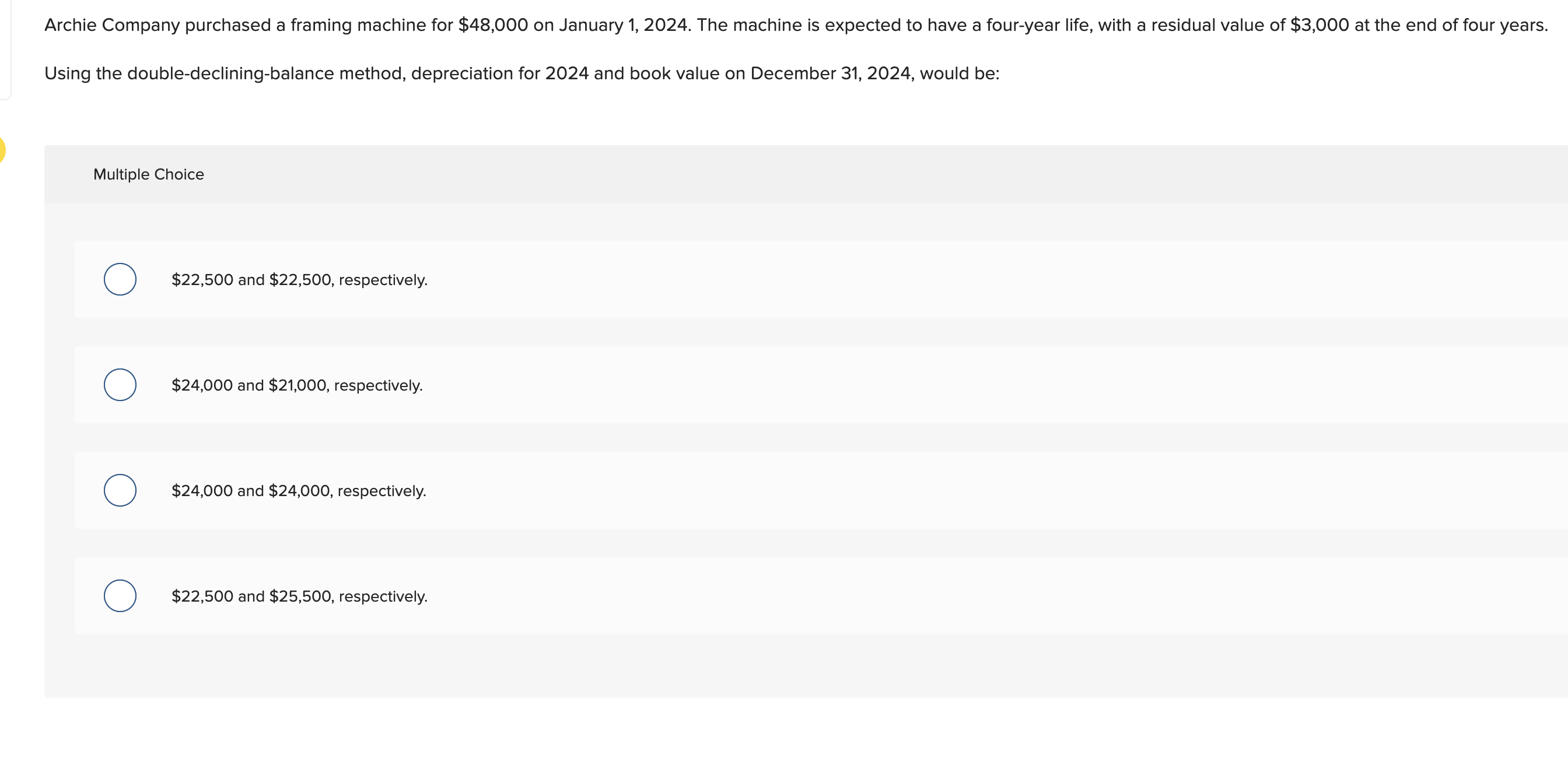Select the radio button for "$22,500 and $22,500, respectively."
Viewport: 1568px width, 780px height.
[x=121, y=280]
